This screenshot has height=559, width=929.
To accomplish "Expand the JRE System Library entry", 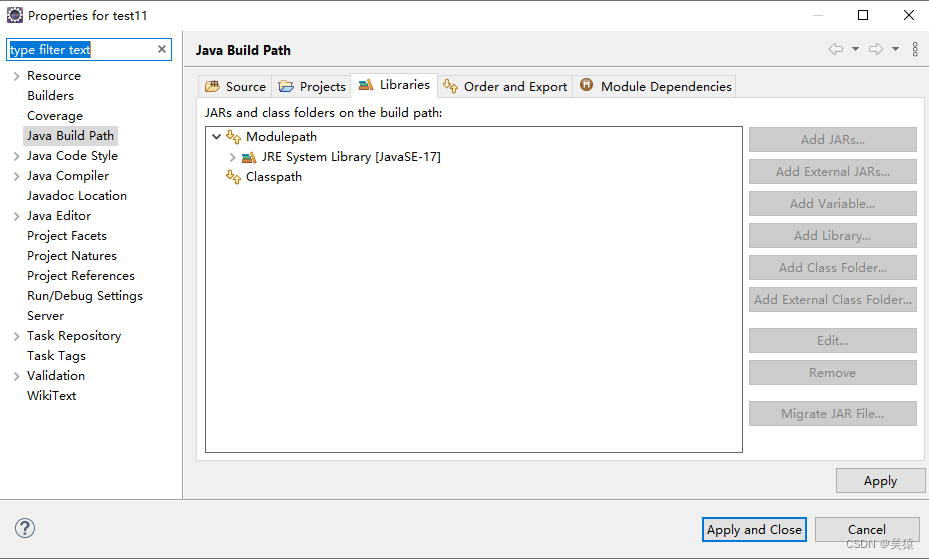I will click(232, 157).
